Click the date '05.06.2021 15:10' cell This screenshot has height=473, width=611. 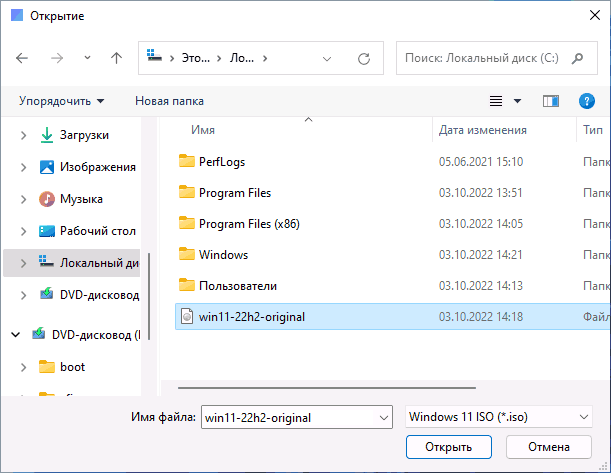point(481,162)
